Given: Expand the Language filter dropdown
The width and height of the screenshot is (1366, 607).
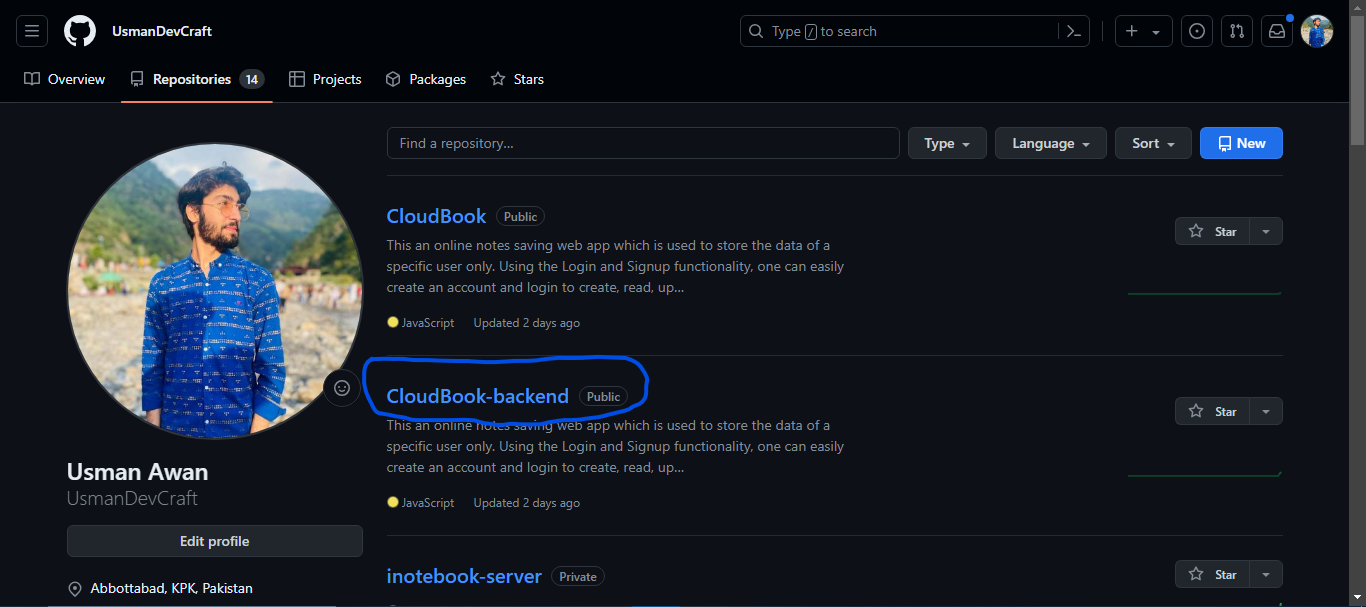Looking at the screenshot, I should tap(1050, 143).
